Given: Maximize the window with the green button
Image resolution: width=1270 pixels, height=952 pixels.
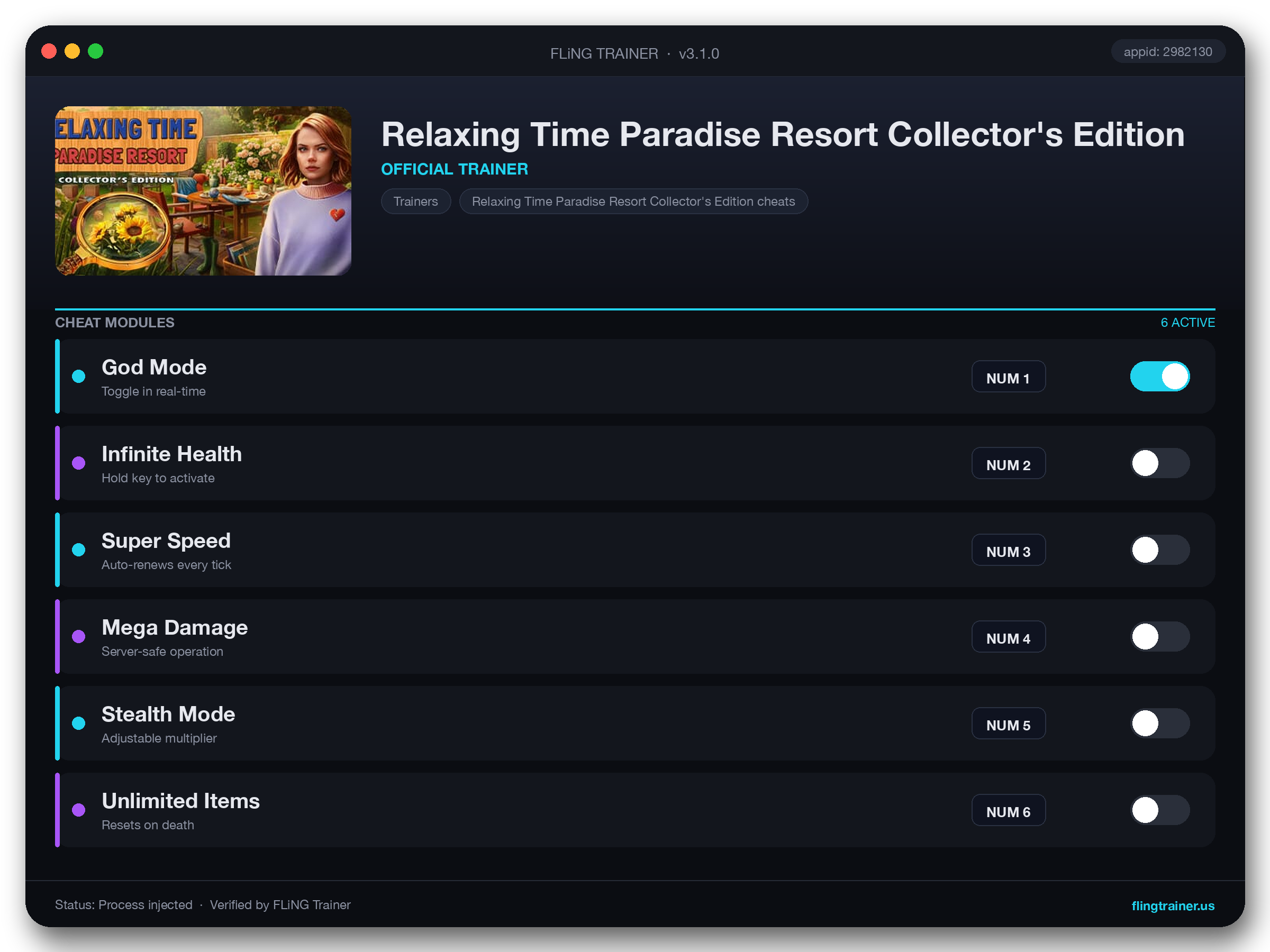Looking at the screenshot, I should tap(96, 52).
